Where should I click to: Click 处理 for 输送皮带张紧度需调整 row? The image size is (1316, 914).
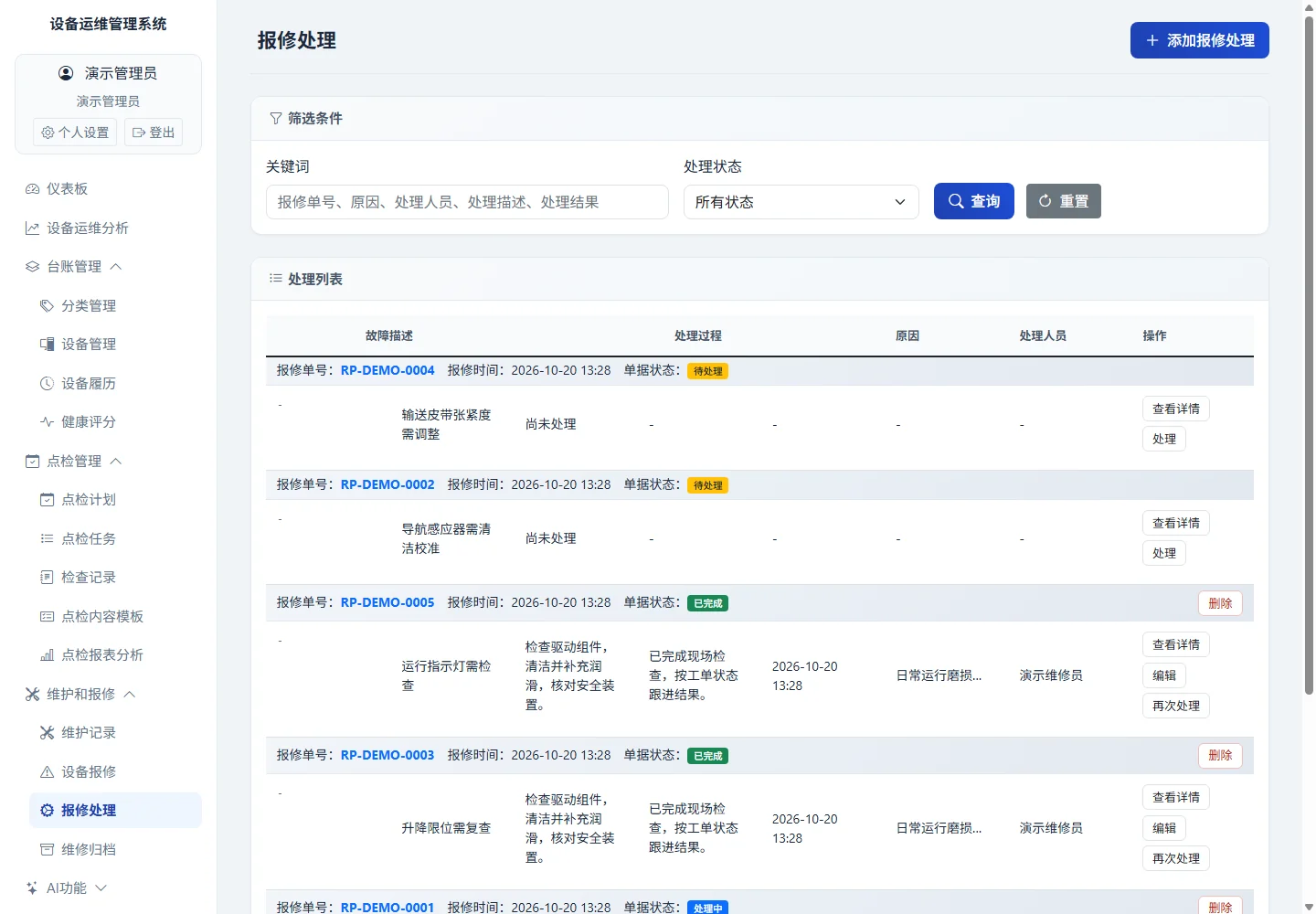coord(1164,439)
